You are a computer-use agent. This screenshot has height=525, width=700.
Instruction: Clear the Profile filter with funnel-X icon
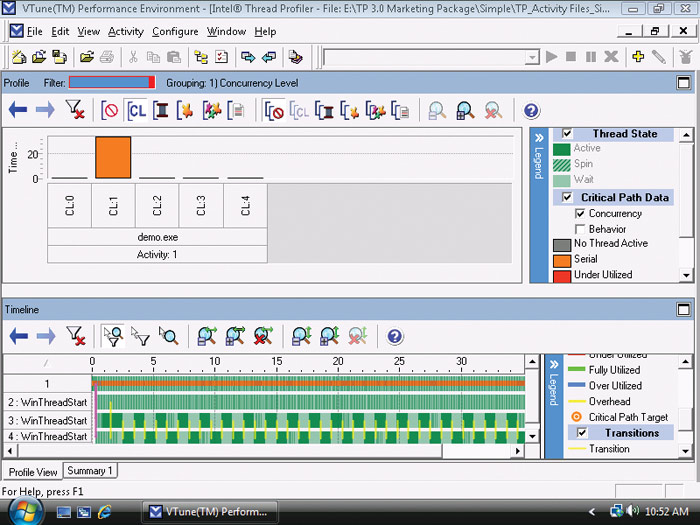tap(75, 110)
